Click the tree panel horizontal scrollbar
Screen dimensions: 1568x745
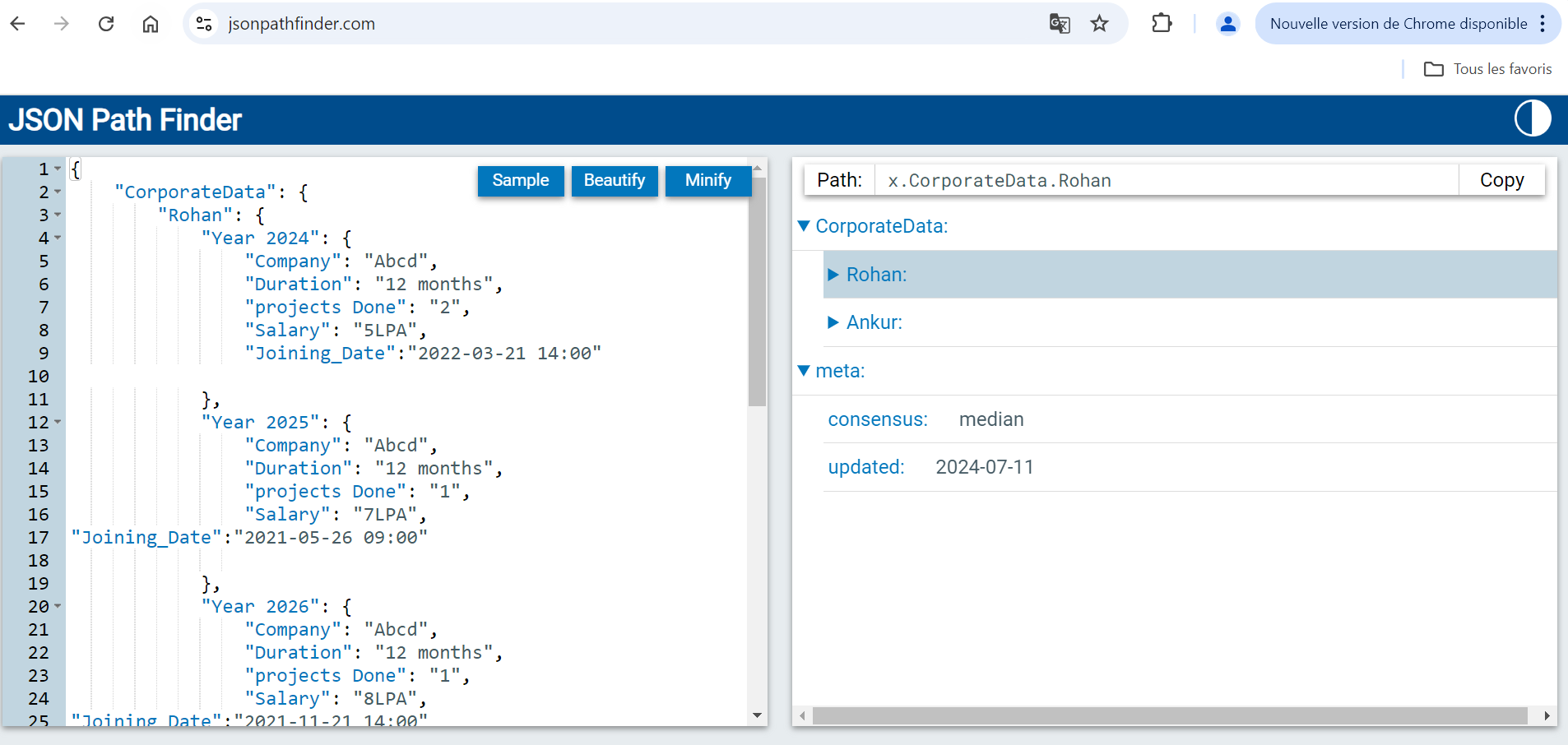pyautogui.click(x=1170, y=715)
